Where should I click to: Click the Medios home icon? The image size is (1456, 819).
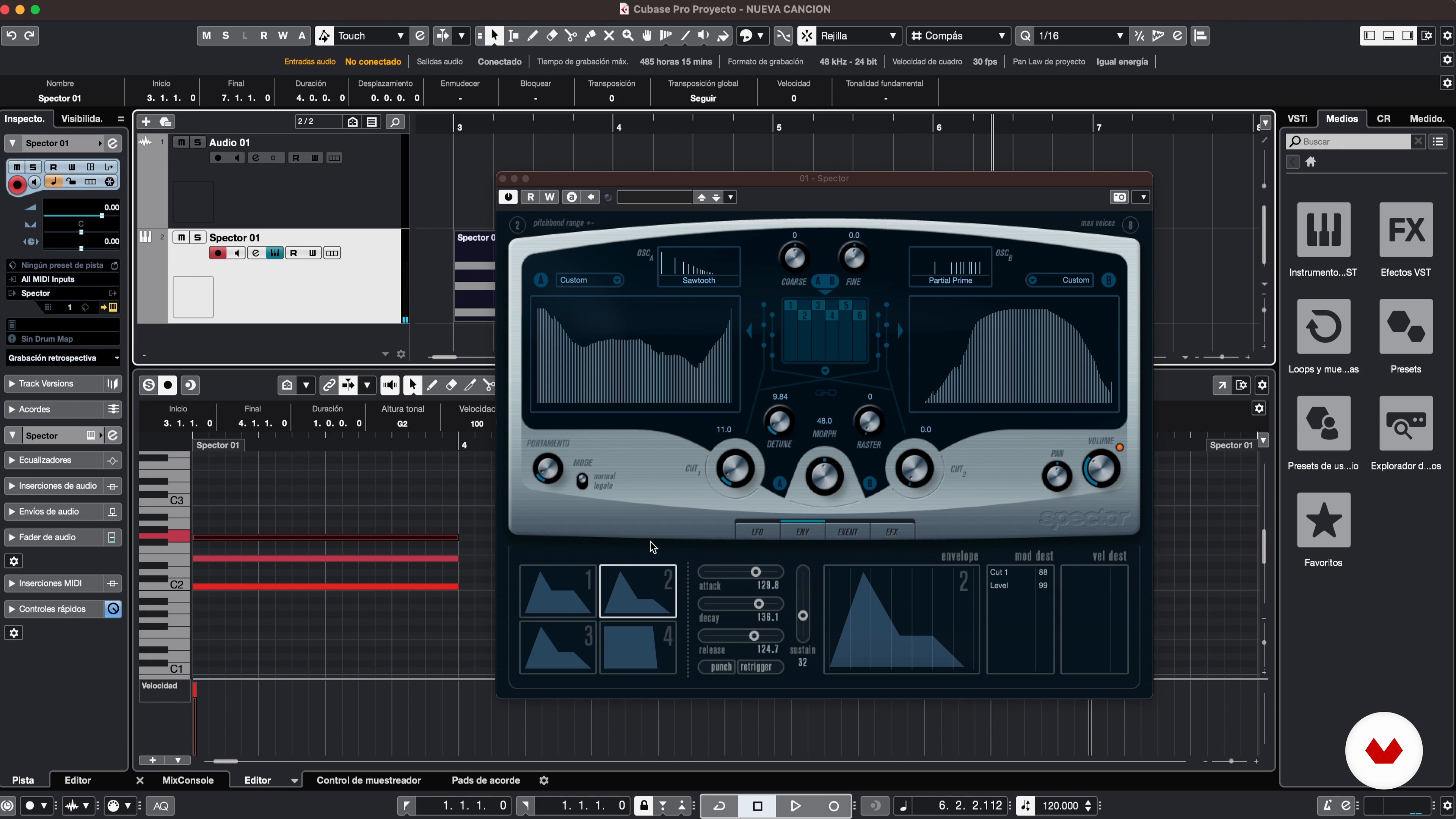tap(1311, 162)
